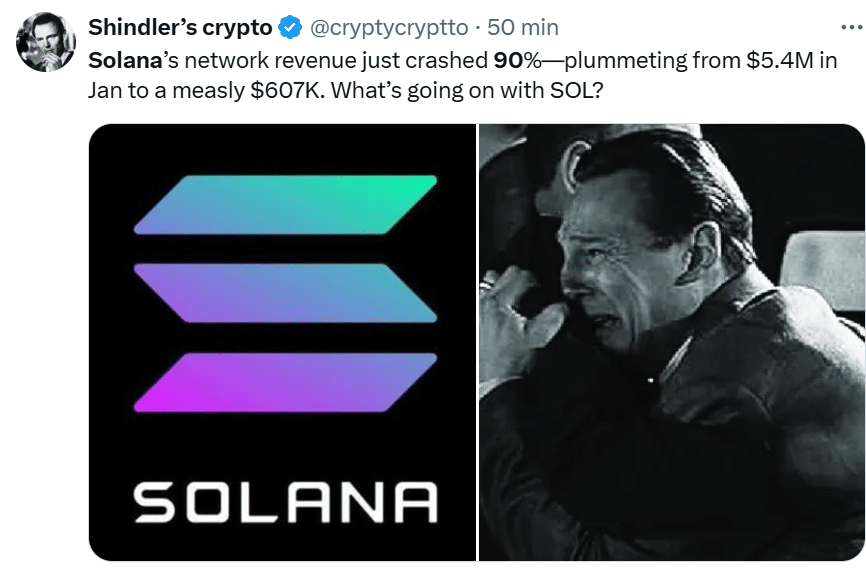Image resolution: width=866 pixels, height=572 pixels.
Task: Open the tweet via 50 min timestamp
Action: click(523, 27)
